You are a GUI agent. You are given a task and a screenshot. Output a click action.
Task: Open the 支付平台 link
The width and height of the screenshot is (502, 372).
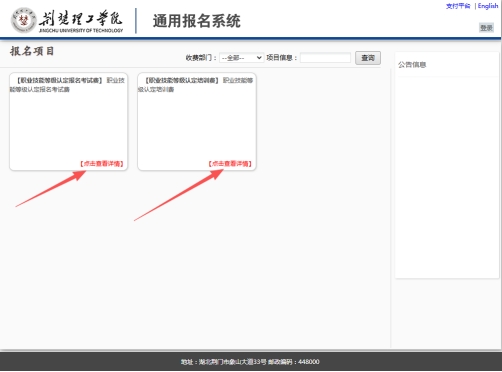point(458,6)
